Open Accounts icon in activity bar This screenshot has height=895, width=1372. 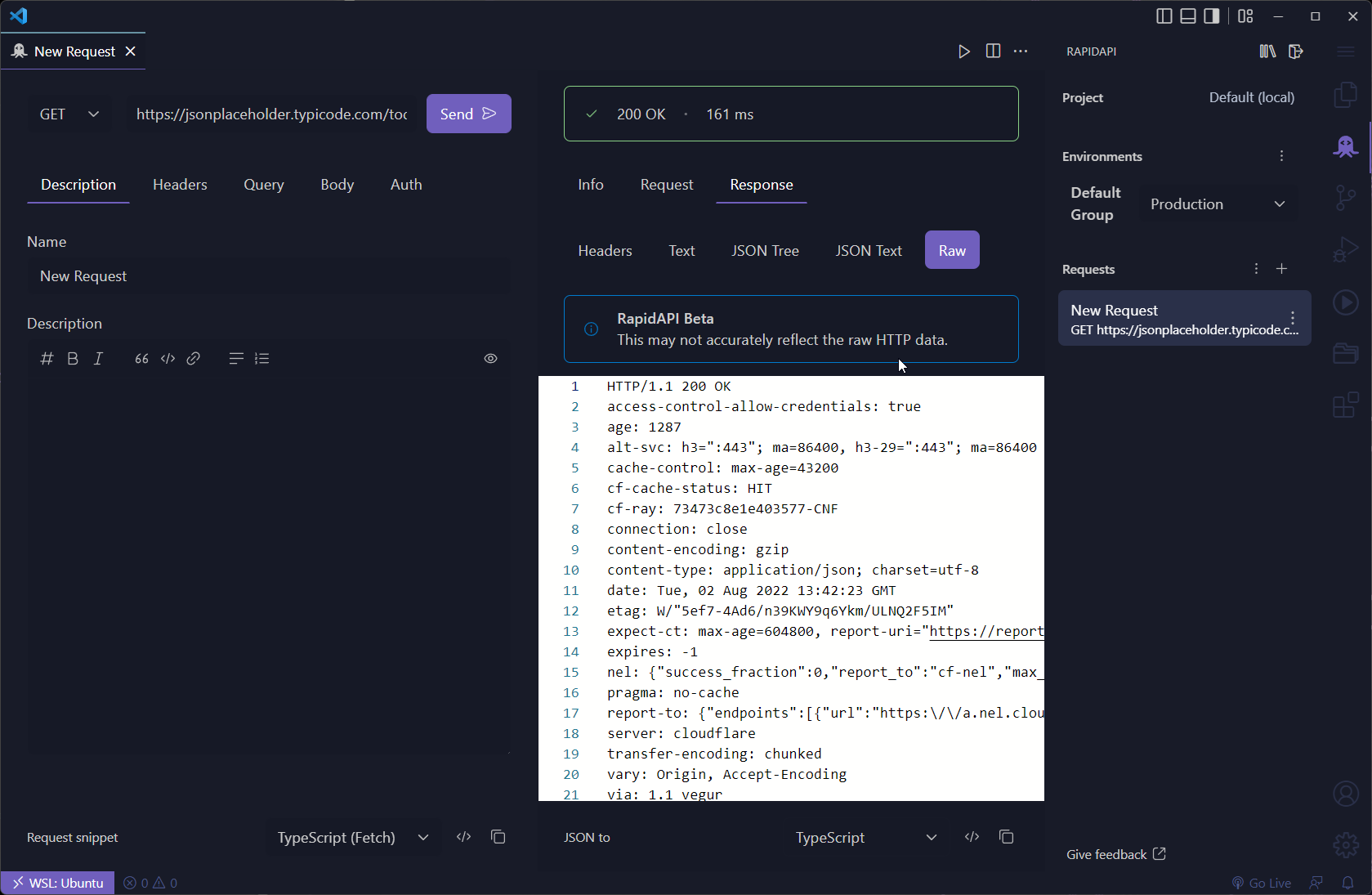1346,794
